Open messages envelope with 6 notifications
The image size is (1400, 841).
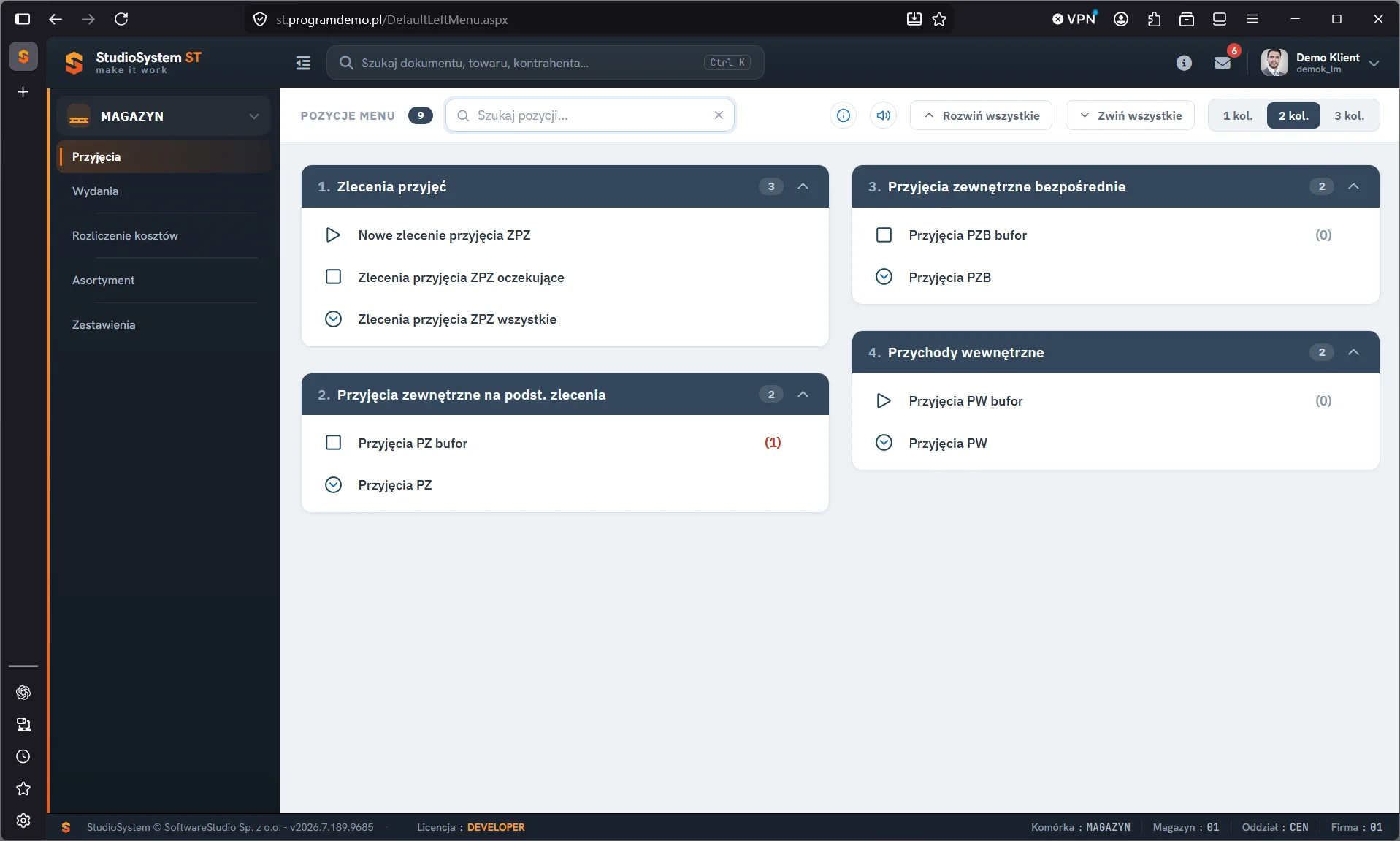pos(1223,63)
